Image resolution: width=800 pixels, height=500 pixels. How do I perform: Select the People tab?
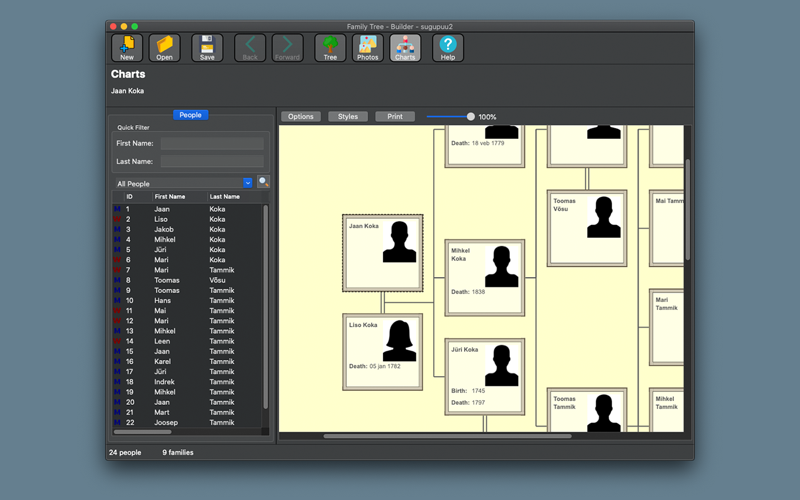[x=190, y=115]
